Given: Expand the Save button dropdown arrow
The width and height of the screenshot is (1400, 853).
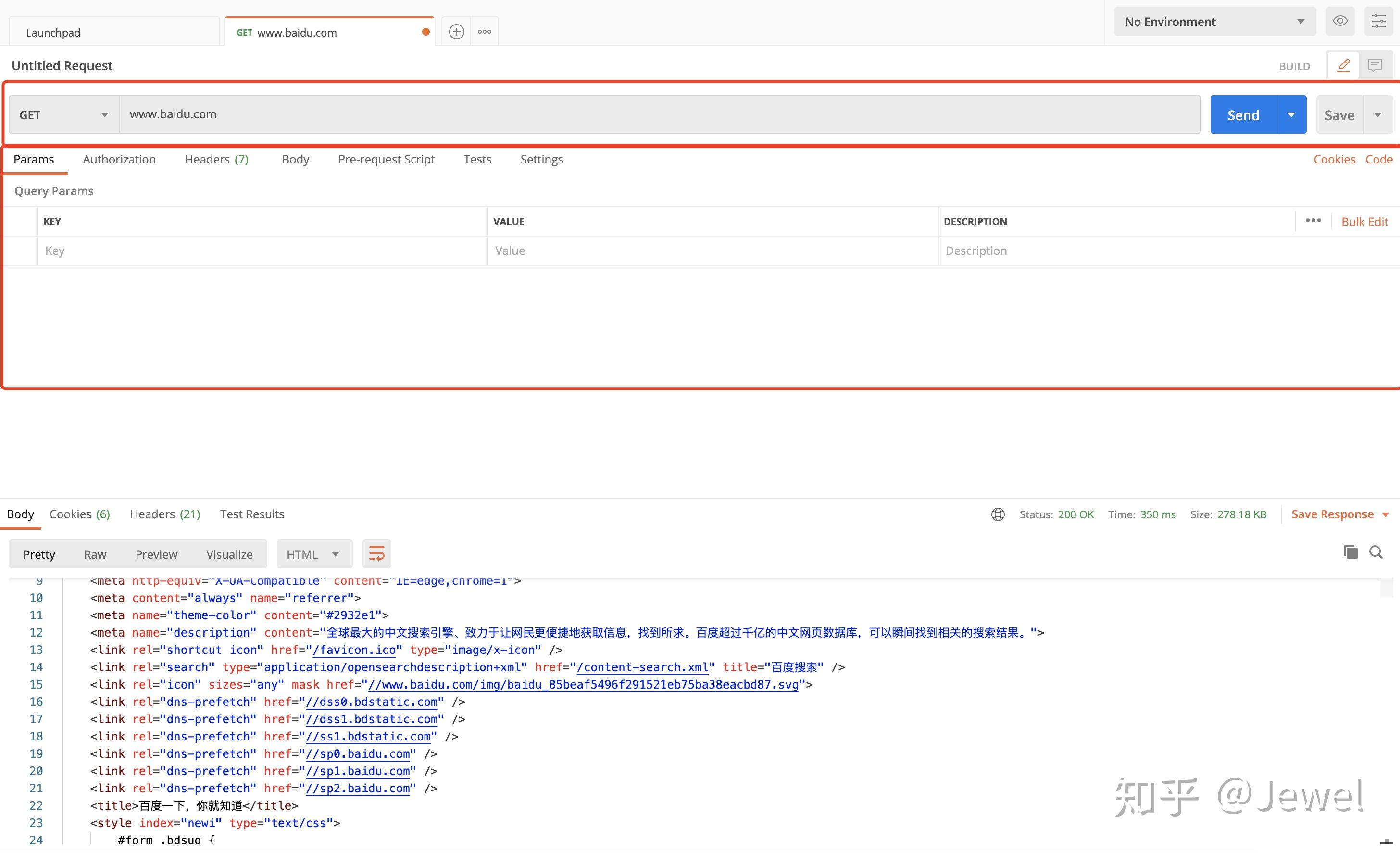Looking at the screenshot, I should click(x=1378, y=115).
